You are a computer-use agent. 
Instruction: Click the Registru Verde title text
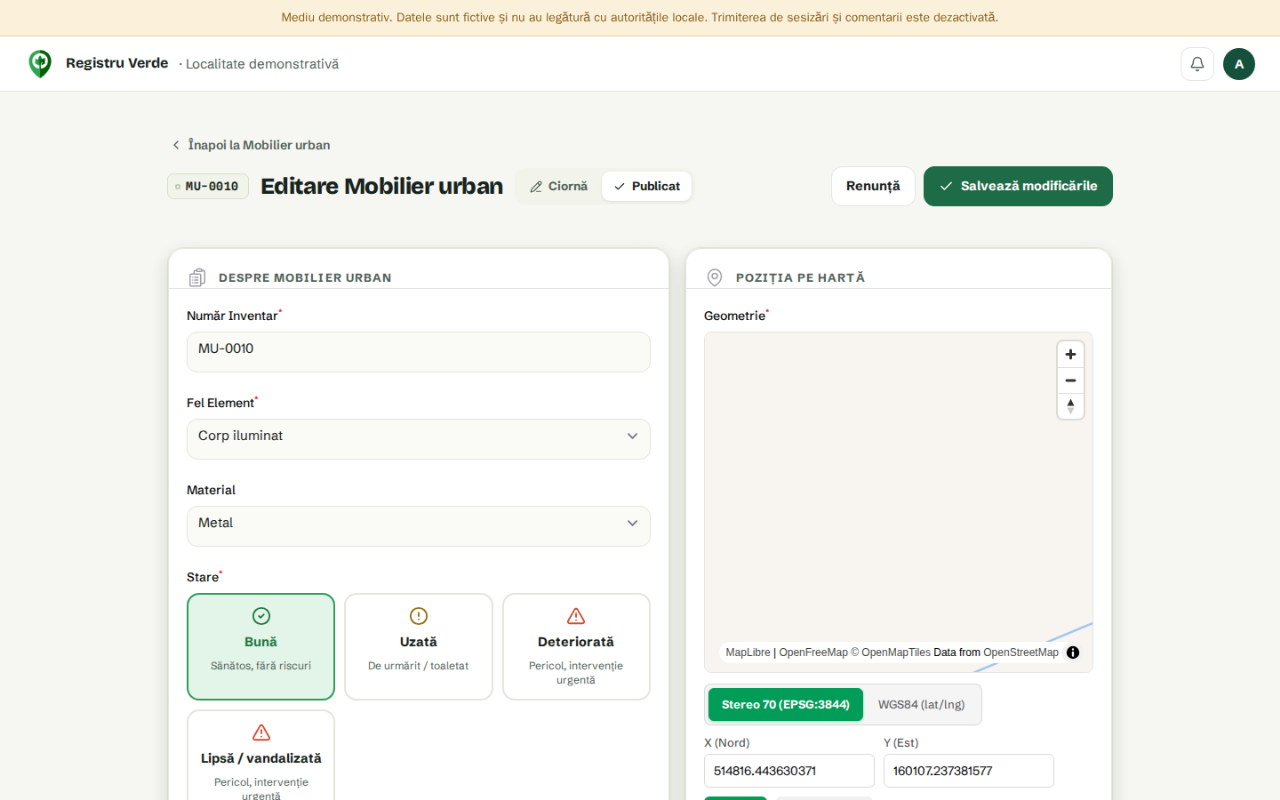[117, 63]
